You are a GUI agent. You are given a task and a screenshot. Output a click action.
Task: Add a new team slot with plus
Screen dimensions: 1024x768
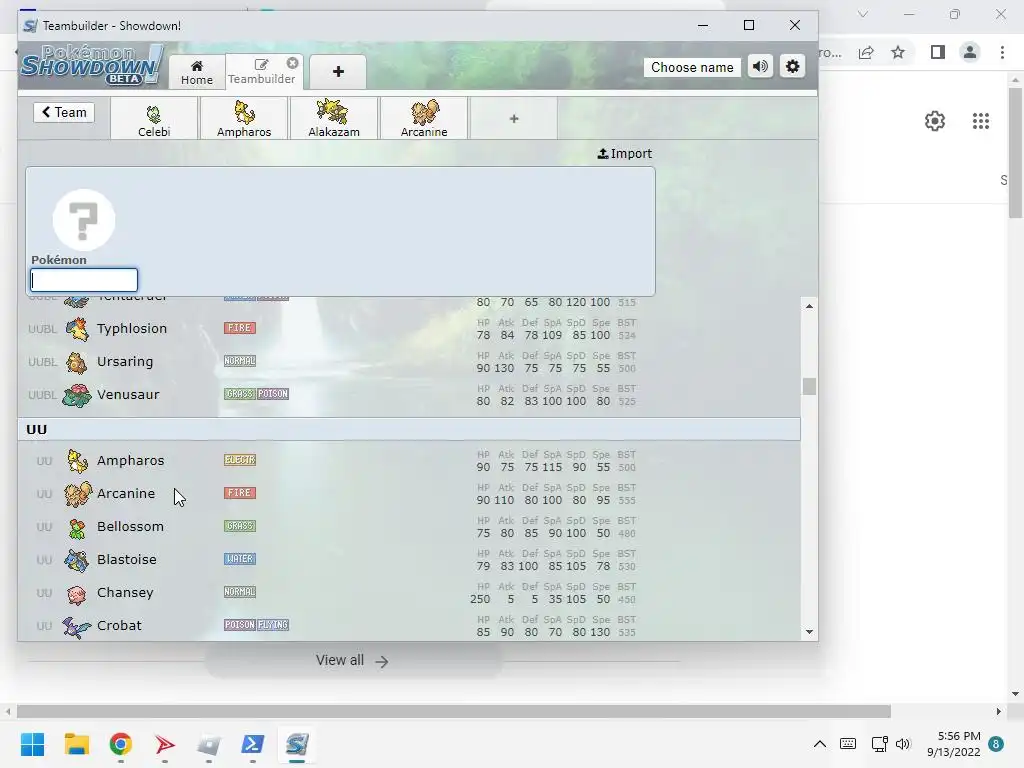pyautogui.click(x=514, y=118)
